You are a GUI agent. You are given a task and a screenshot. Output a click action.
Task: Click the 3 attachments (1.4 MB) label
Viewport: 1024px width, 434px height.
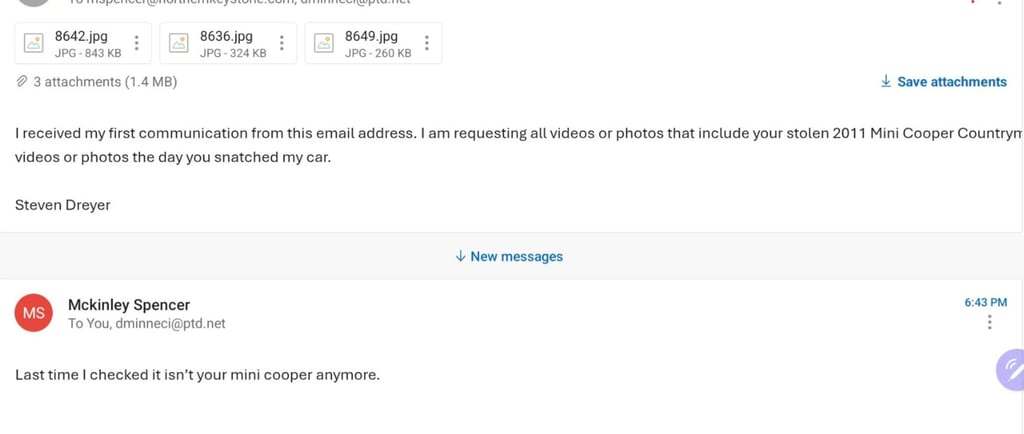[105, 82]
